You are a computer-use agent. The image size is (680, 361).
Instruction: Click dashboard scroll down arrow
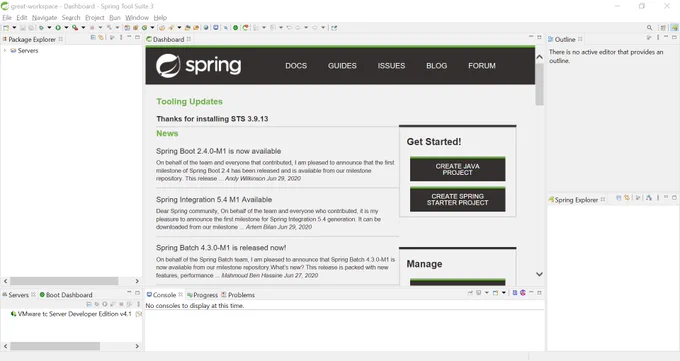[539, 274]
